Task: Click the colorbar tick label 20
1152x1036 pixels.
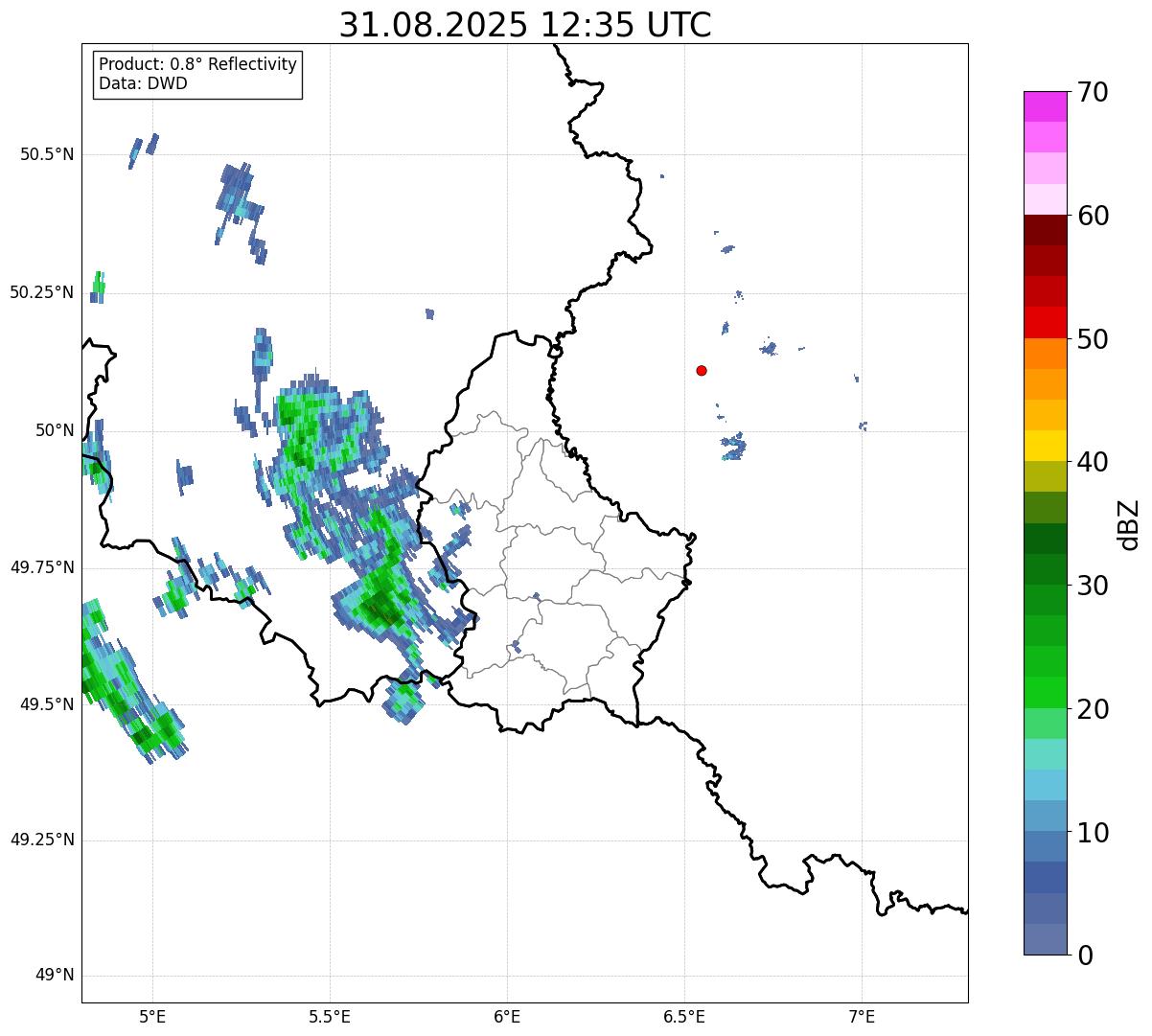Action: point(1094,709)
